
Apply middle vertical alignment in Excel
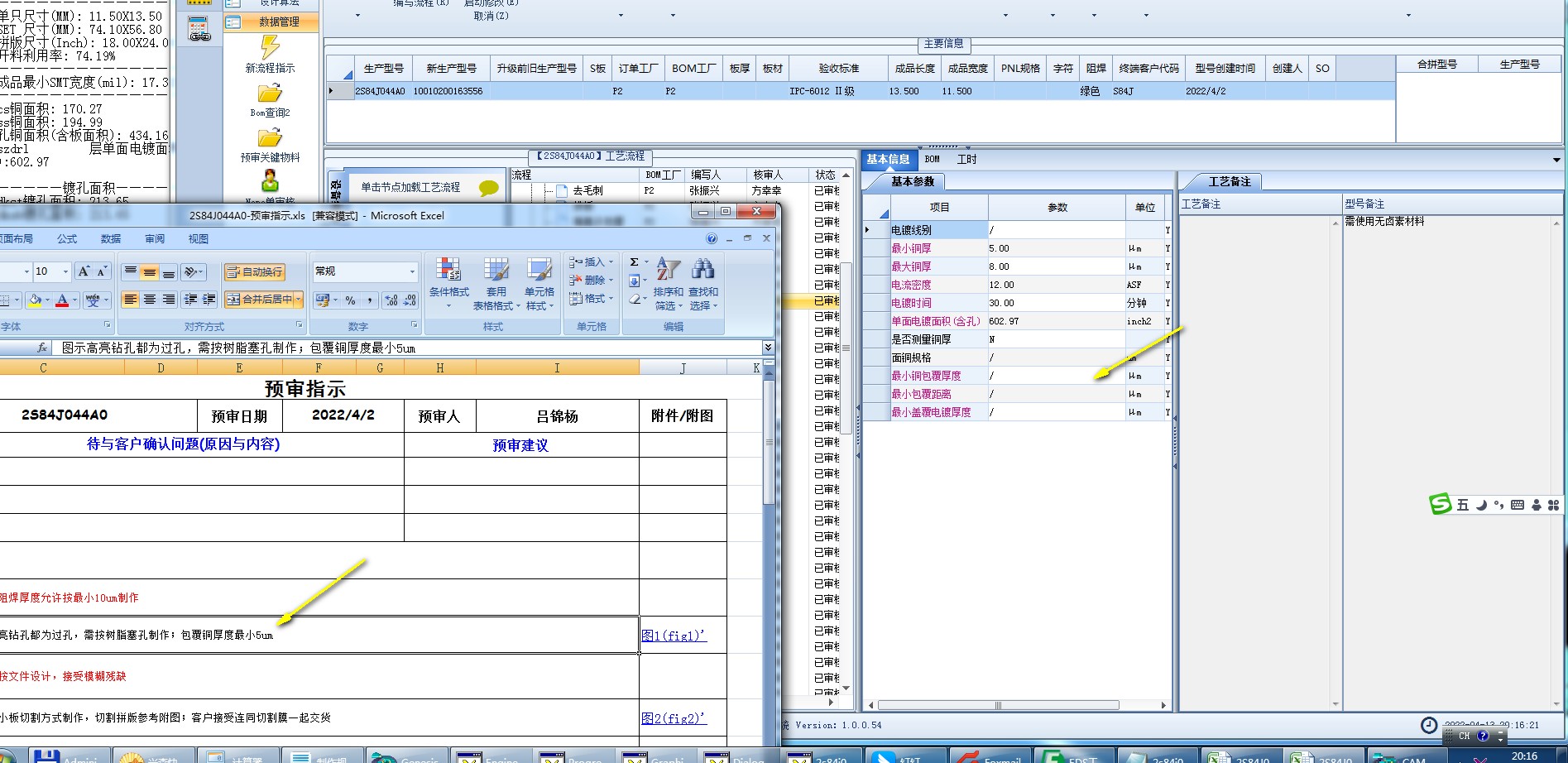(150, 271)
